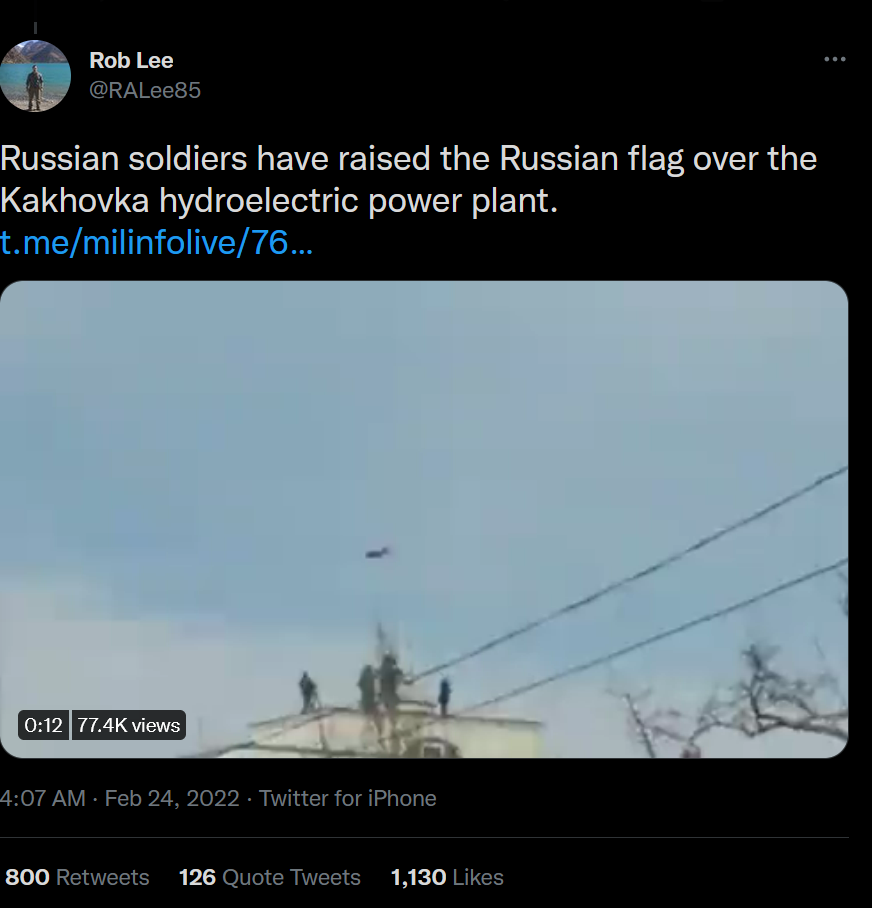Click the word Kakhovka in the tweet
Screen dimensions: 872x908
[74, 201]
